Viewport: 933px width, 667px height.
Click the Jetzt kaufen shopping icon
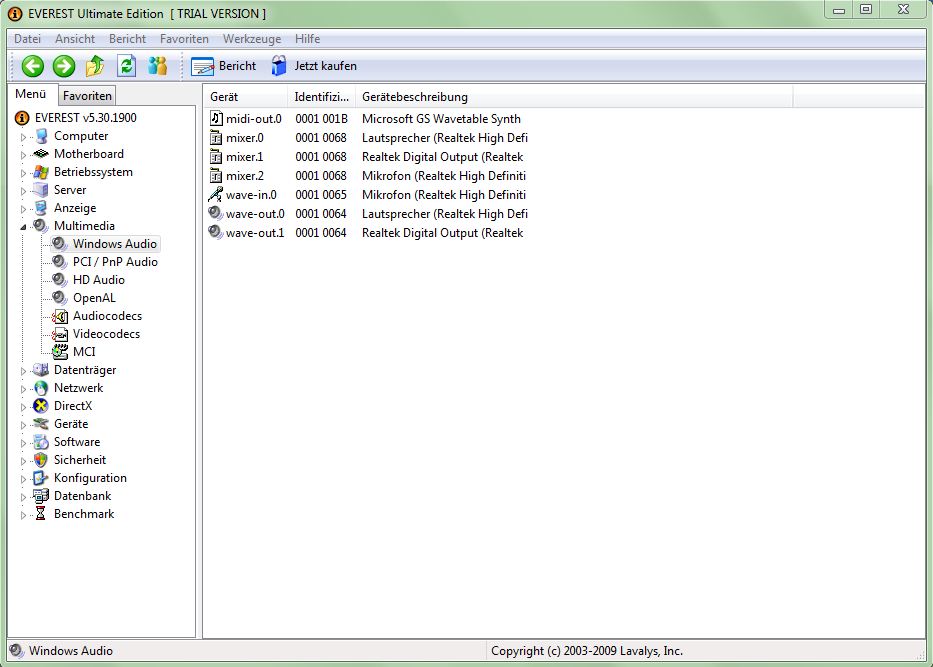coord(279,66)
